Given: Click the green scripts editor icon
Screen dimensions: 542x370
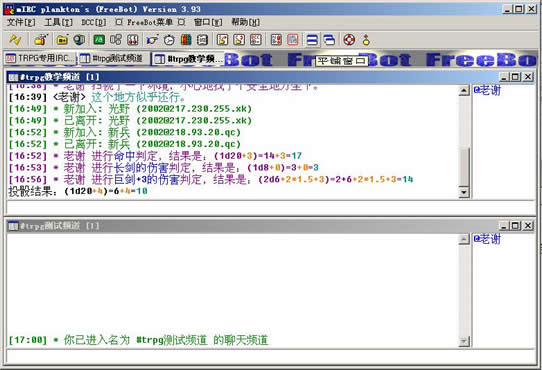Looking at the screenshot, I should pos(99,40).
